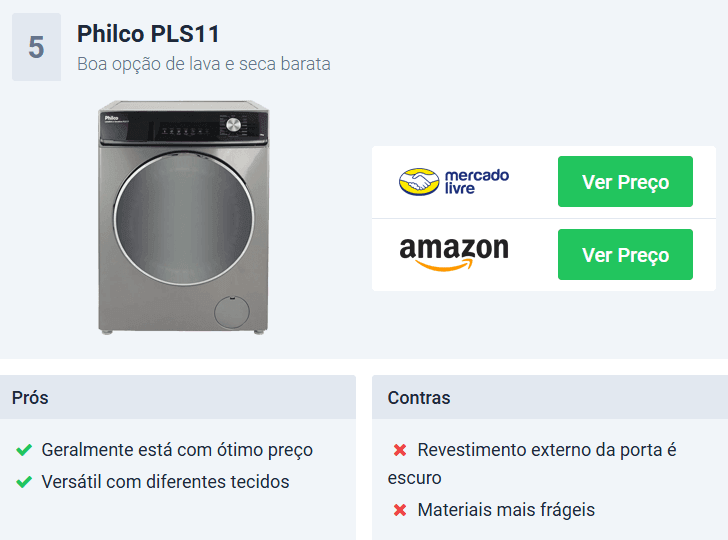Image resolution: width=728 pixels, height=540 pixels.
Task: Click the green check beside Geralmente está com ótimo preço
Action: click(x=24, y=450)
